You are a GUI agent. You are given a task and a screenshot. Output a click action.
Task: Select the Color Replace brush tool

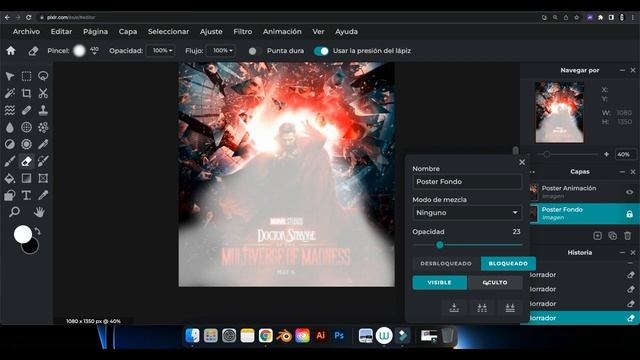coord(43,161)
